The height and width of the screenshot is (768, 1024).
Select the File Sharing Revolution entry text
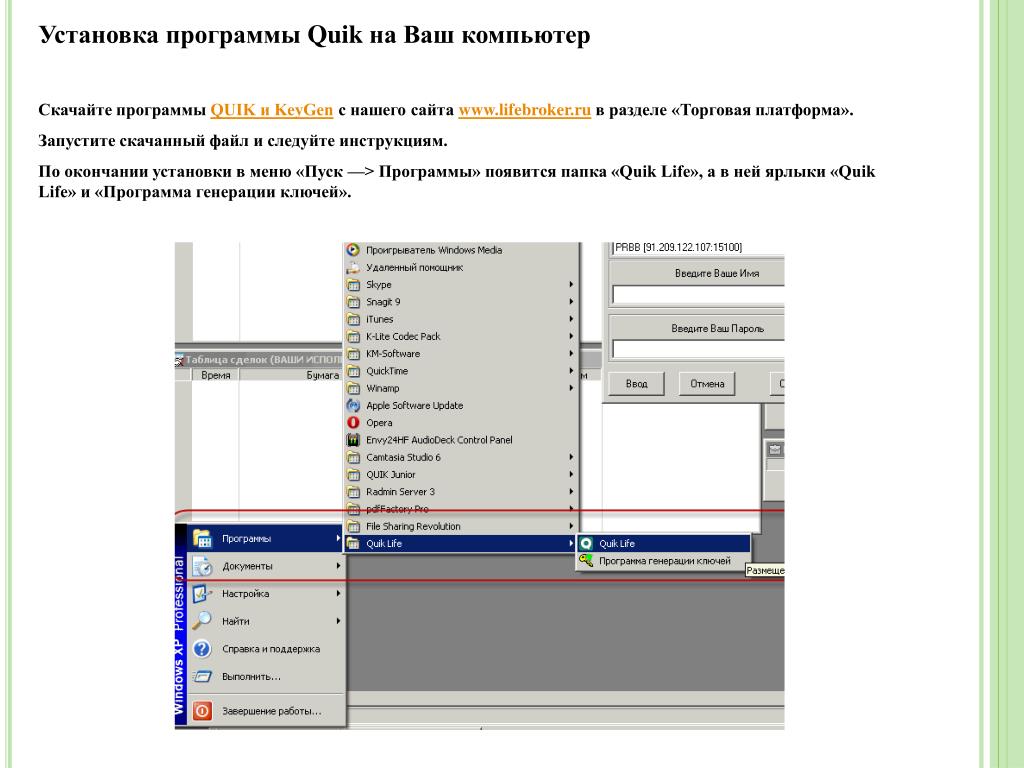tap(413, 526)
